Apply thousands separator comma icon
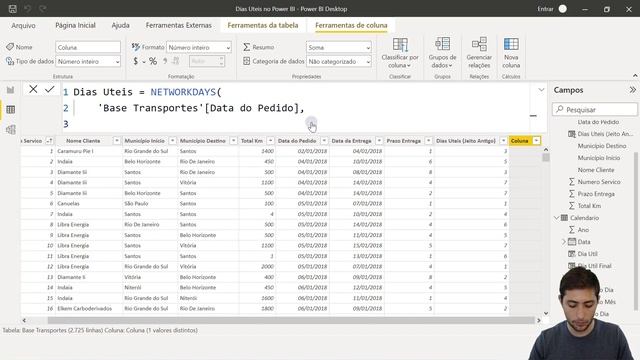The width and height of the screenshot is (640, 360). pos(165,61)
